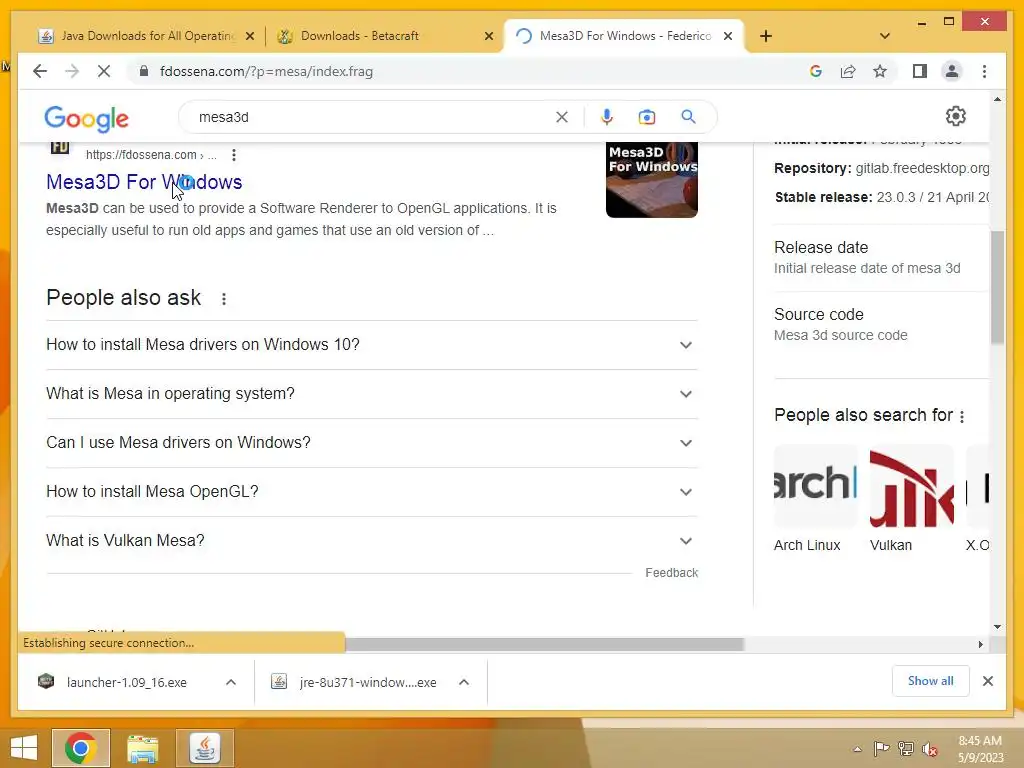The image size is (1024, 768).
Task: Clear the mesa3d search text
Action: point(562,117)
